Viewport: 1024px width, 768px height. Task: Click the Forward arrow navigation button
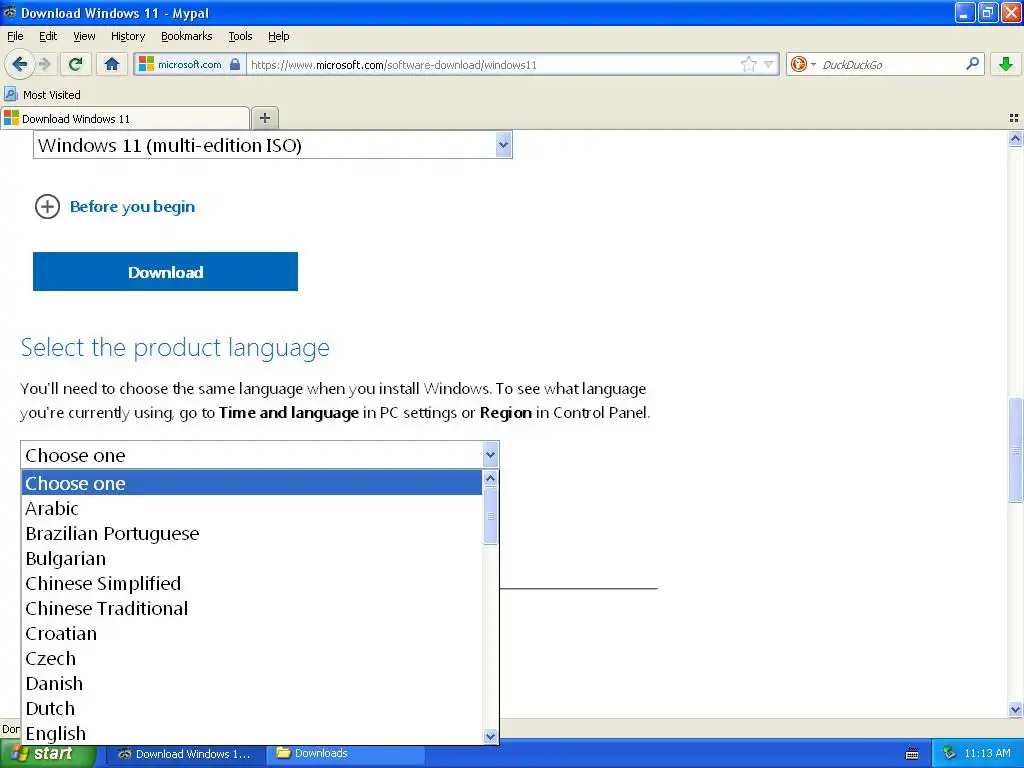[45, 64]
